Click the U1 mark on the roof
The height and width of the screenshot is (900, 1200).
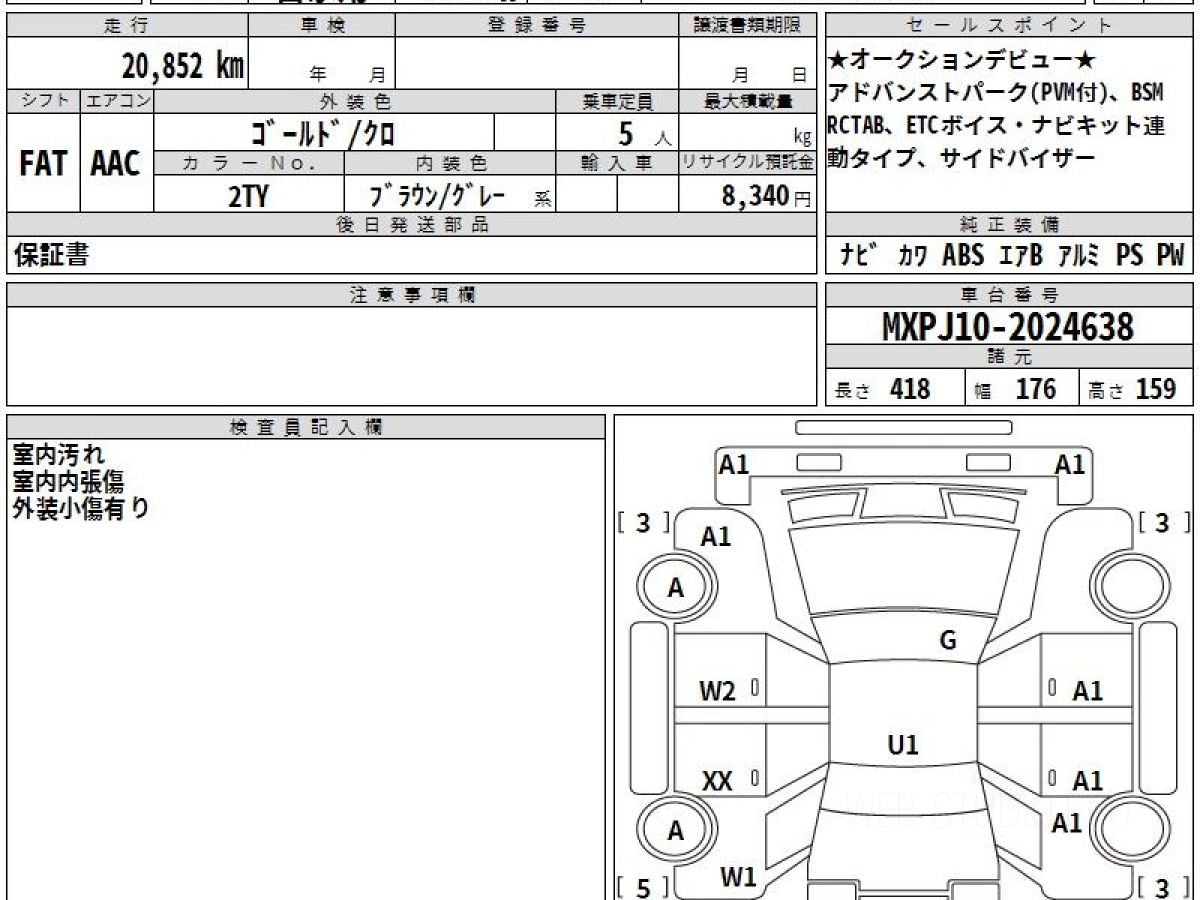pos(903,745)
